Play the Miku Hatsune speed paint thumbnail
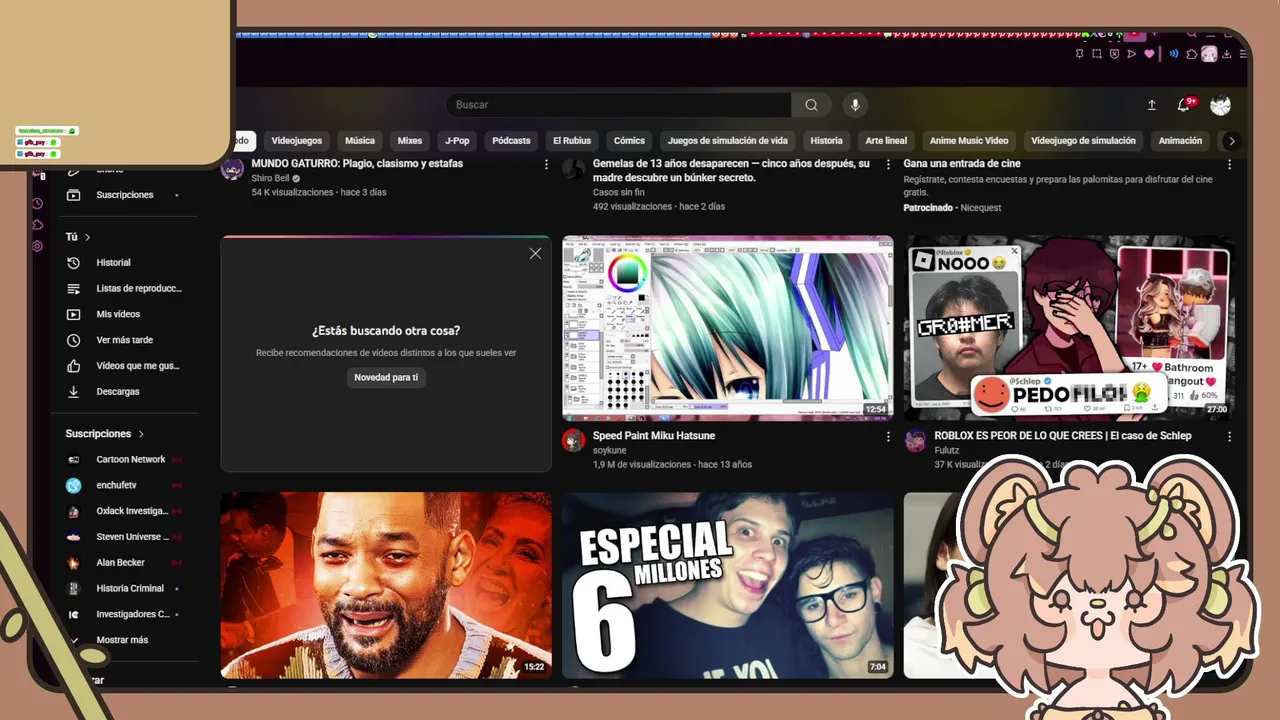 pyautogui.click(x=728, y=328)
